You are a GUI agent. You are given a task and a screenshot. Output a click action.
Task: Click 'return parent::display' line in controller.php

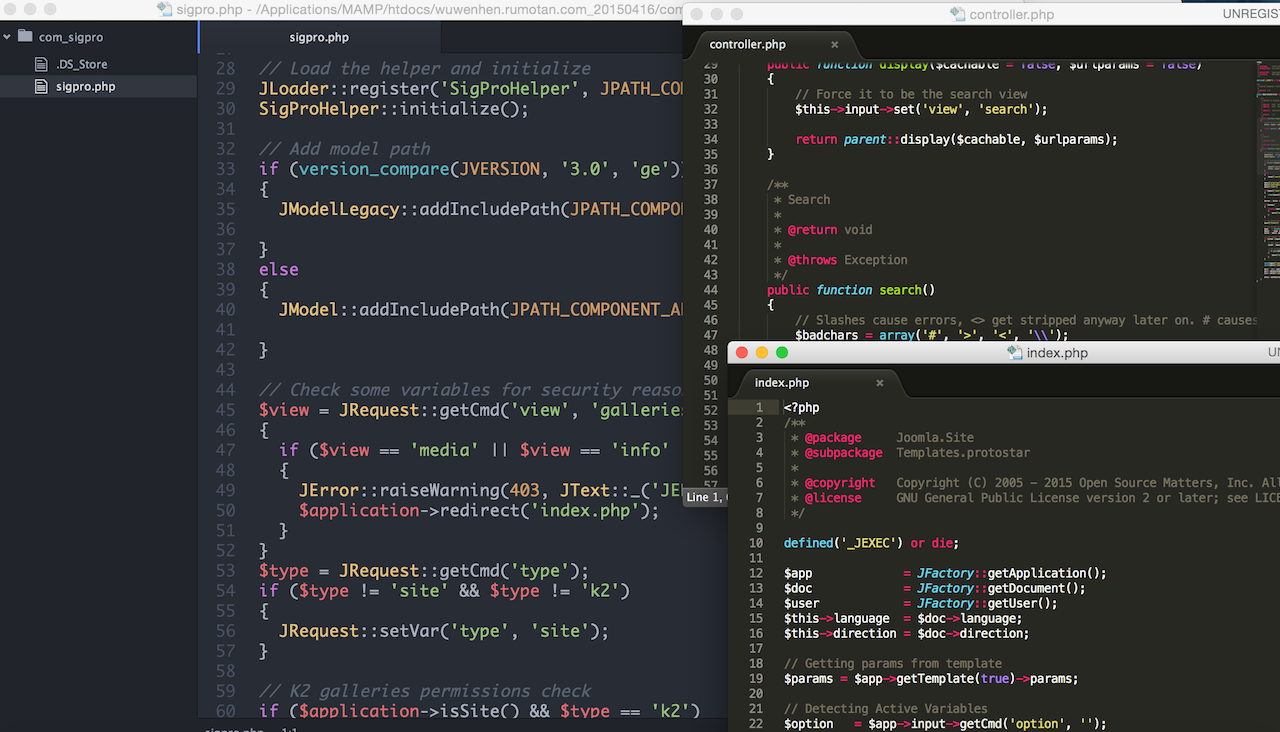pos(956,139)
